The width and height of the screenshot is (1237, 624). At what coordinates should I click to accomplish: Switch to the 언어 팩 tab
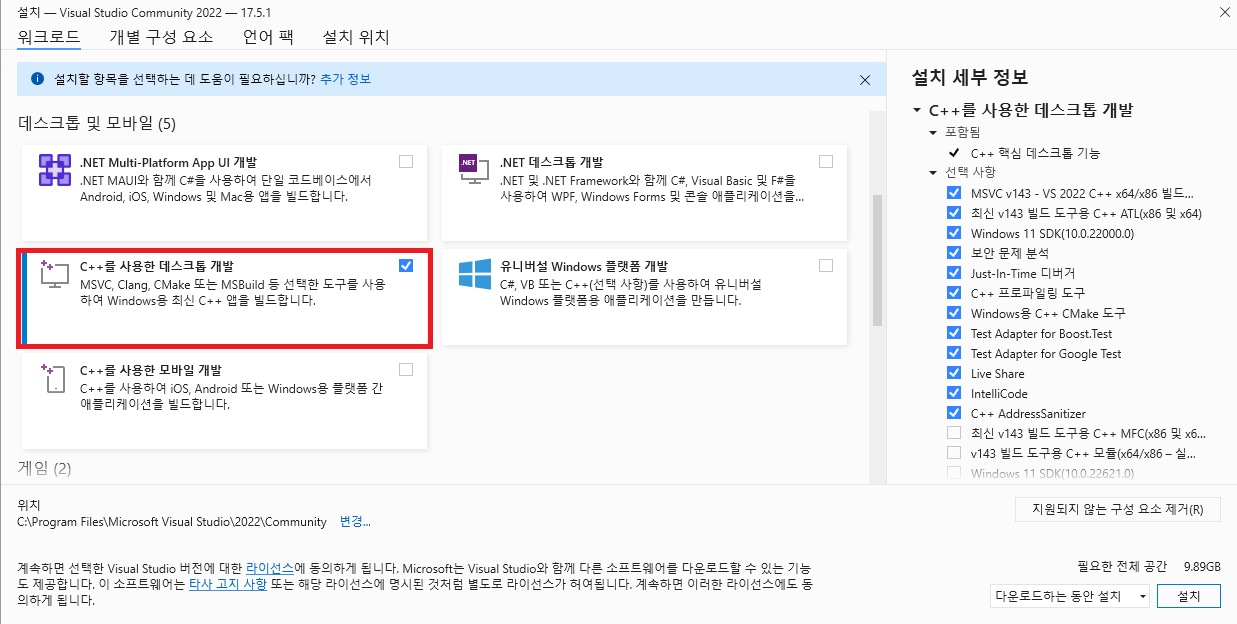(x=267, y=37)
